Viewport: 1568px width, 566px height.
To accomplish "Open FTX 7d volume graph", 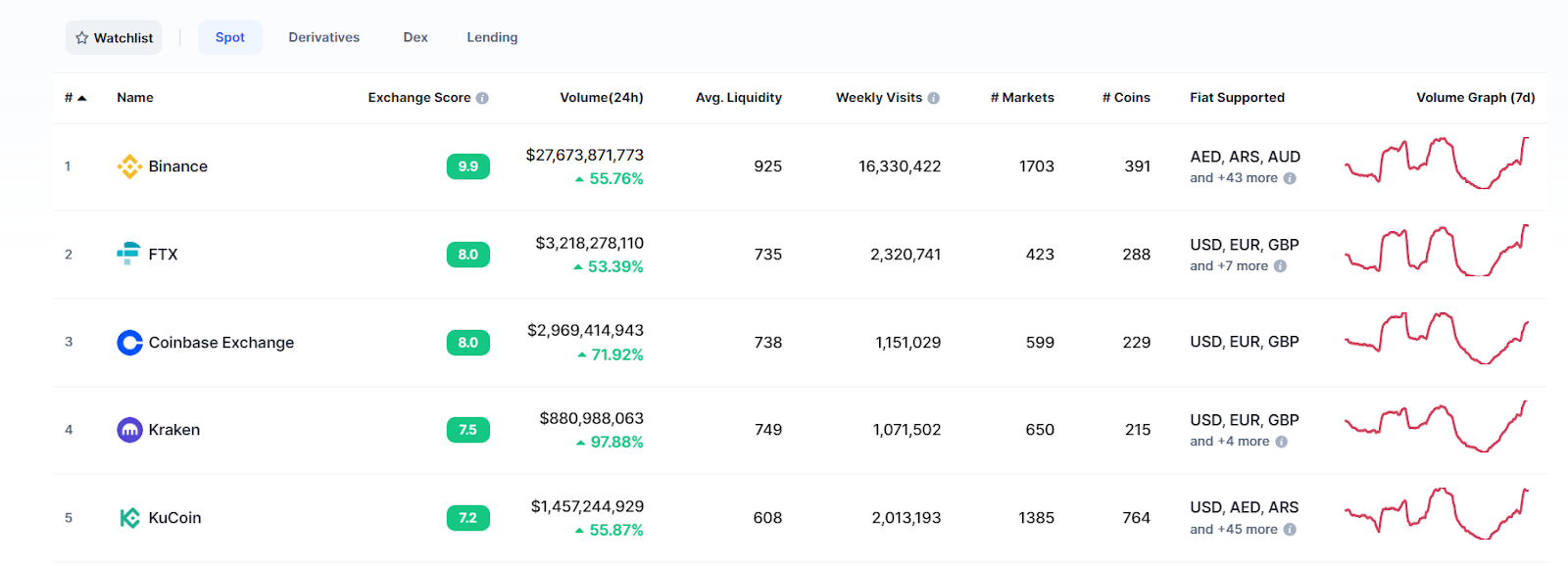I will point(1437,251).
